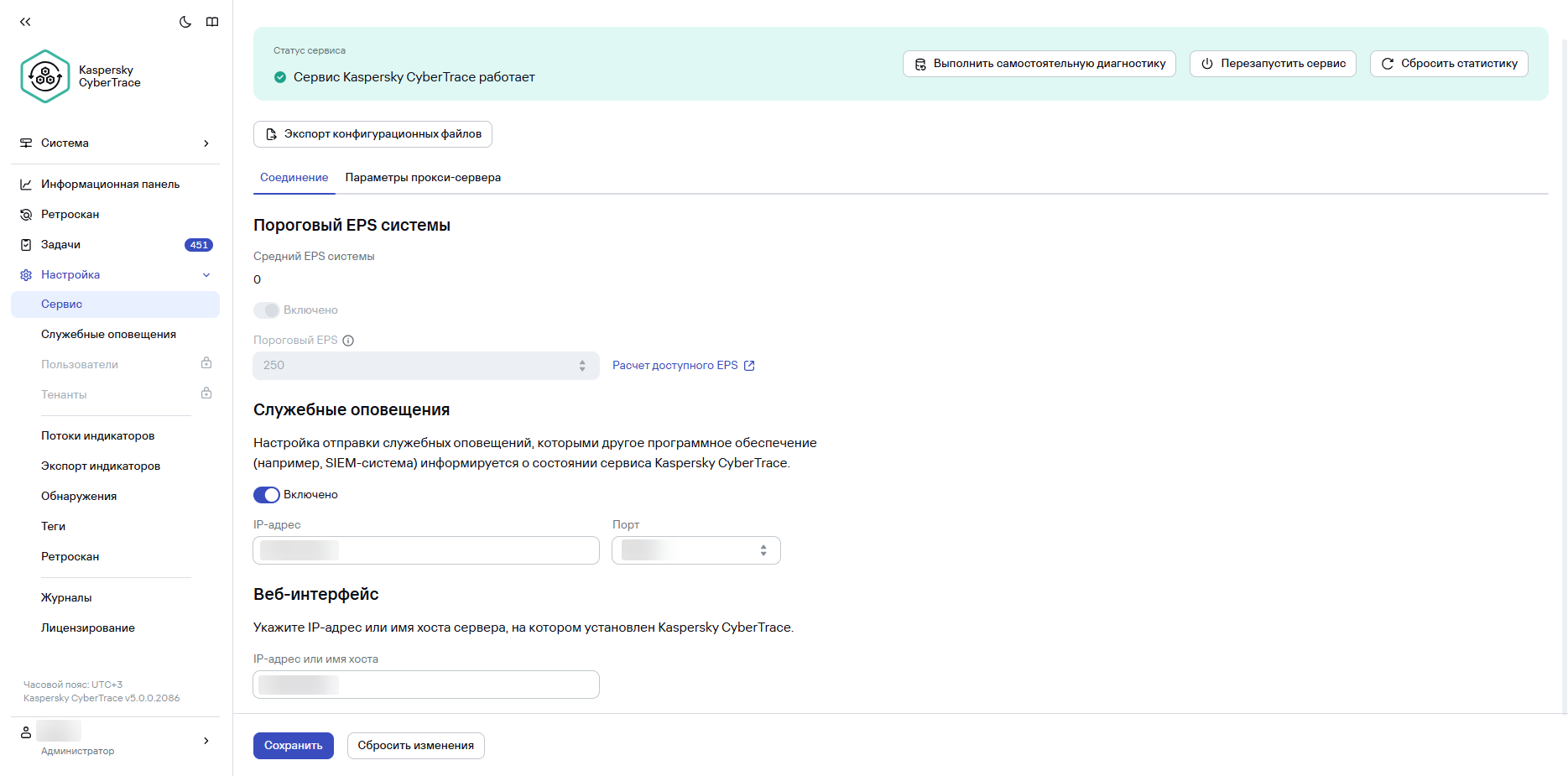The width and height of the screenshot is (1568, 776).
Task: Open the documentation book icon
Action: click(212, 22)
